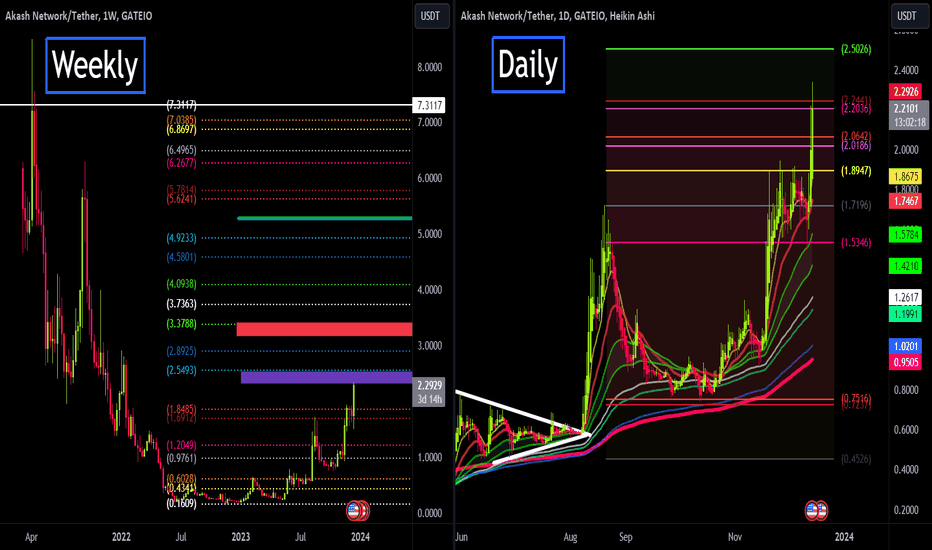
Task: Click the (3.3788) level label
Action: (181, 324)
